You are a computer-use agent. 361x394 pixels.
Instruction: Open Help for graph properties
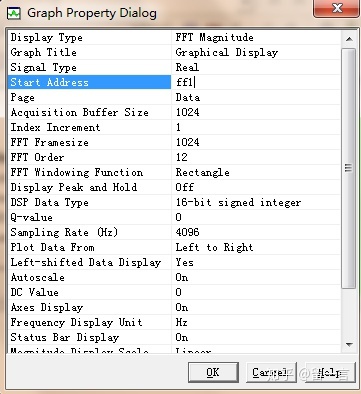[330, 372]
